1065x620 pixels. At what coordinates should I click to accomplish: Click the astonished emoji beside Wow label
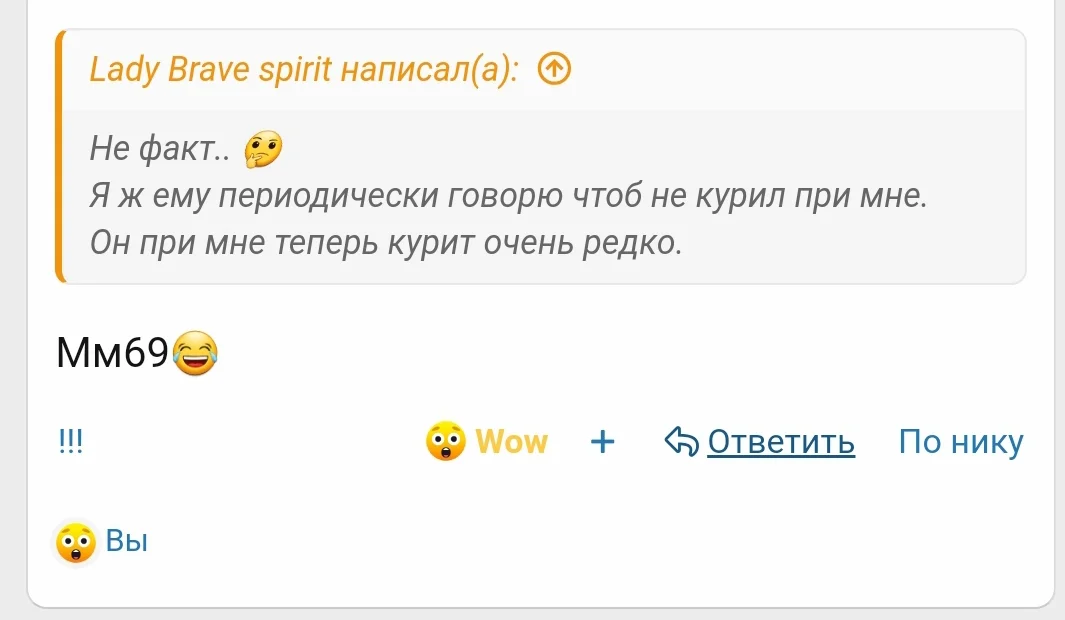pos(445,441)
